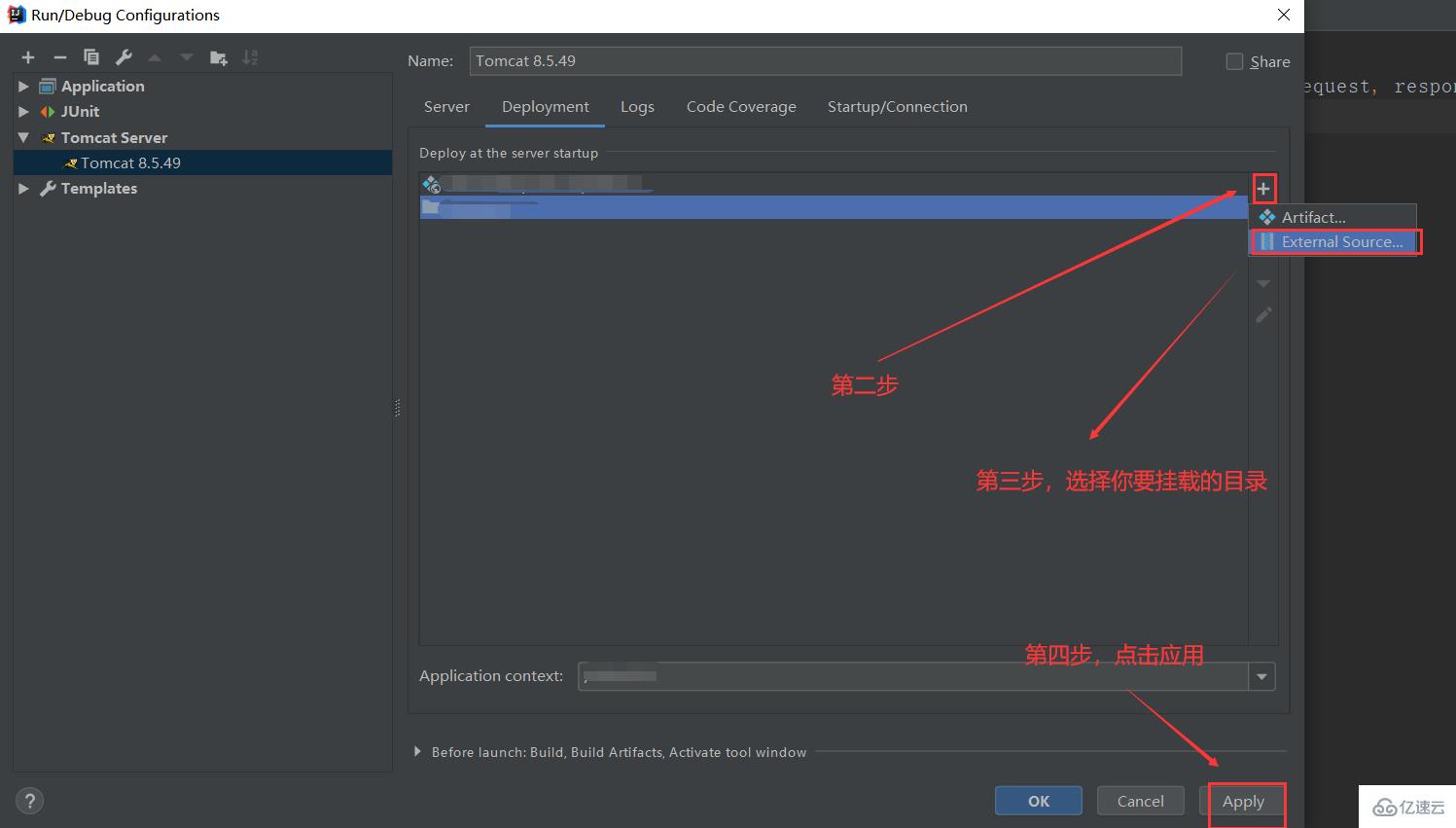This screenshot has width=1456, height=828.
Task: Move configuration down in the list
Action: pos(187,57)
